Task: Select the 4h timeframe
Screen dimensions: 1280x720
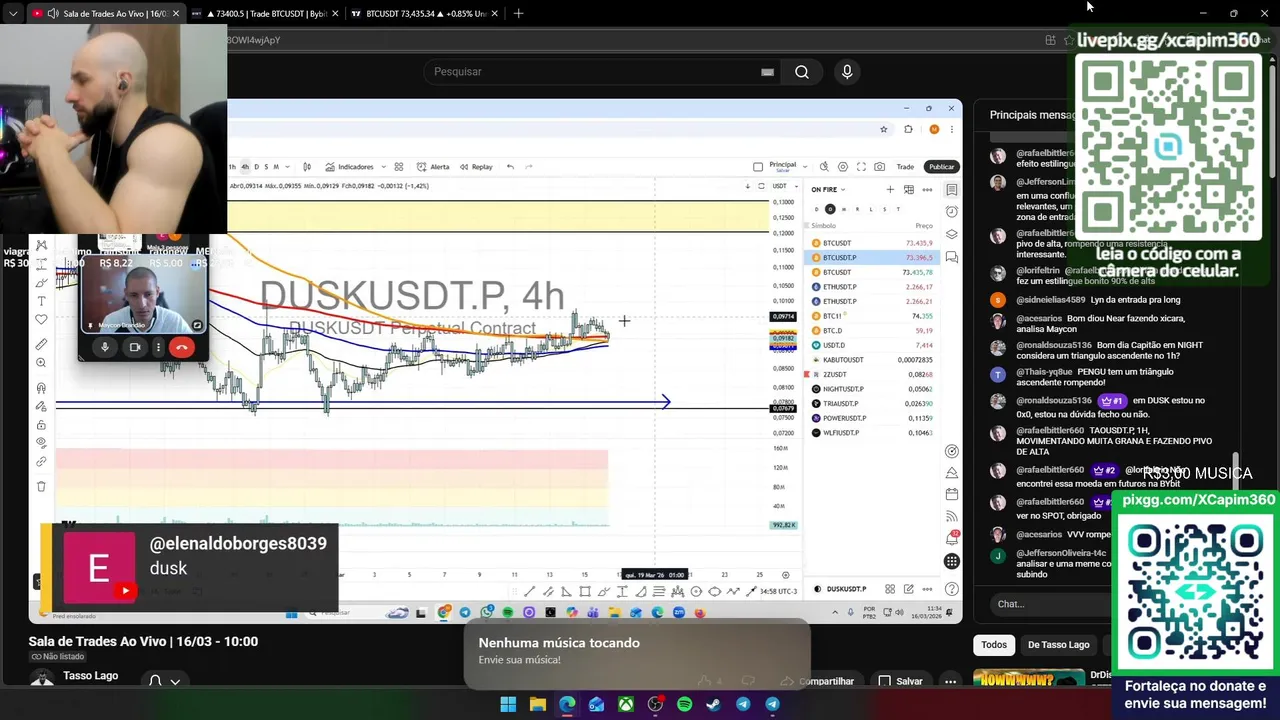Action: click(x=245, y=167)
